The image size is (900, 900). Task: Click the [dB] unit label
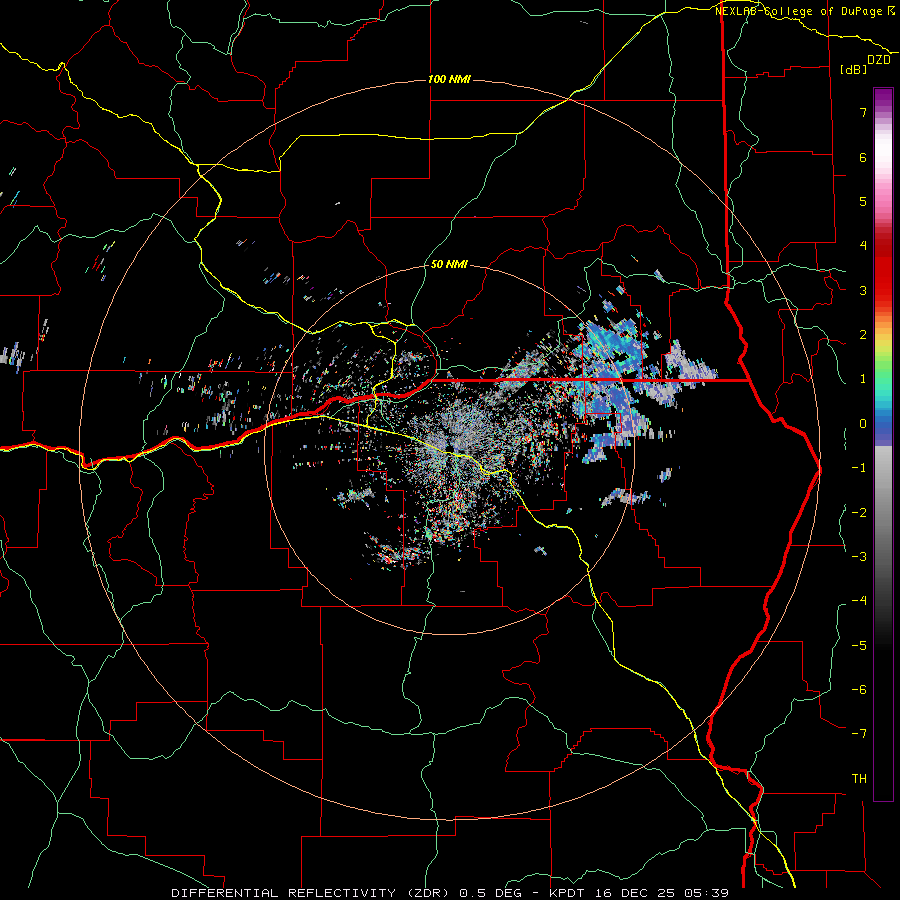click(853, 69)
